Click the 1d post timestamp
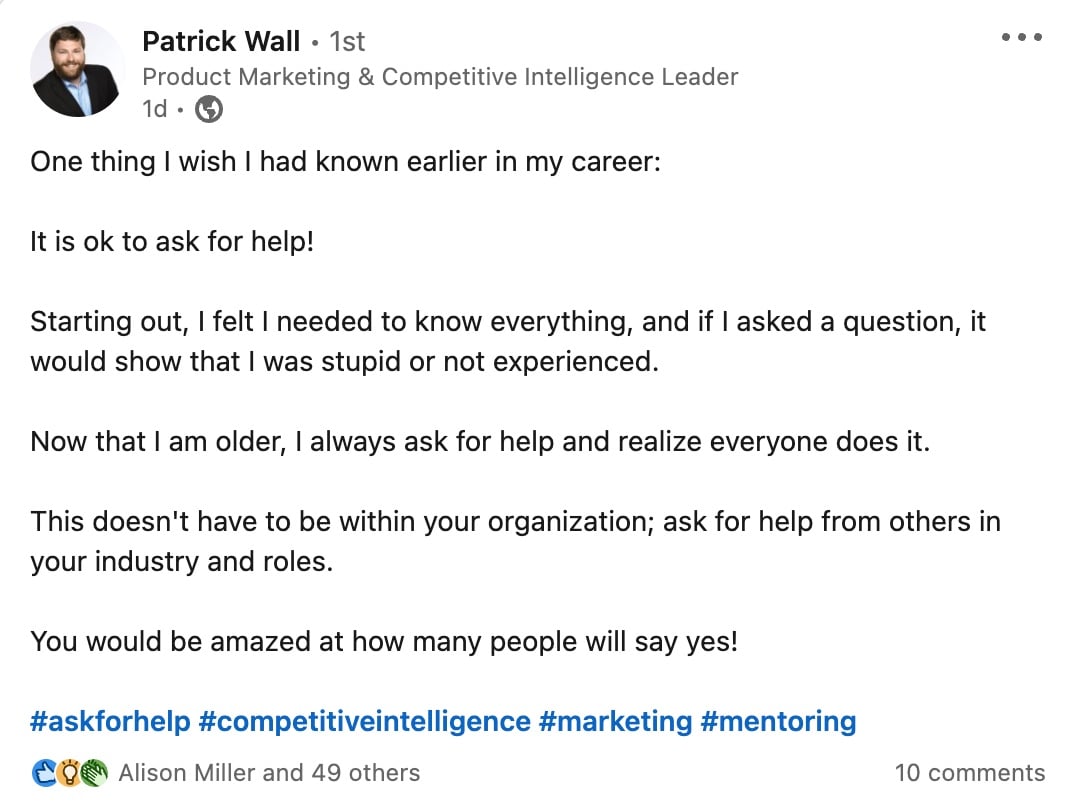This screenshot has width=1069, height=804. 155,109
